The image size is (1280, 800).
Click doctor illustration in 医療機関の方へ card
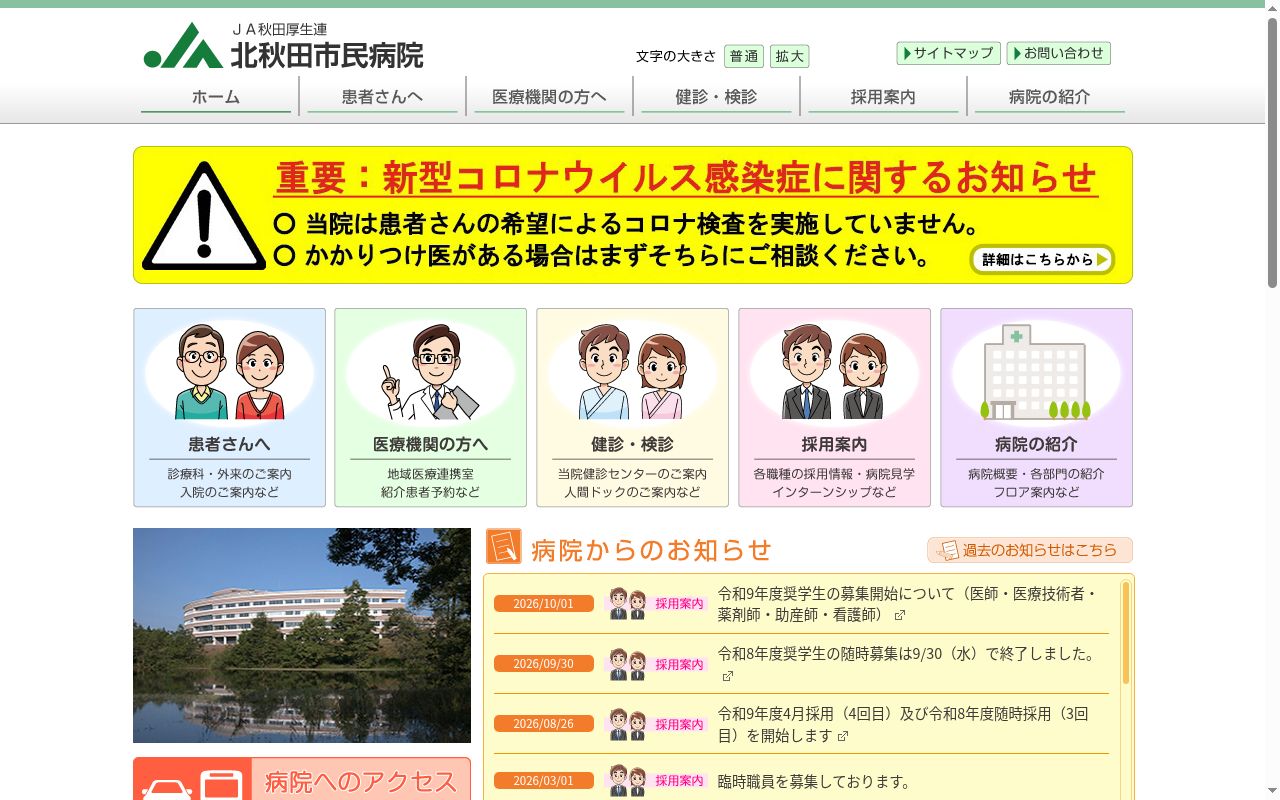(x=431, y=372)
